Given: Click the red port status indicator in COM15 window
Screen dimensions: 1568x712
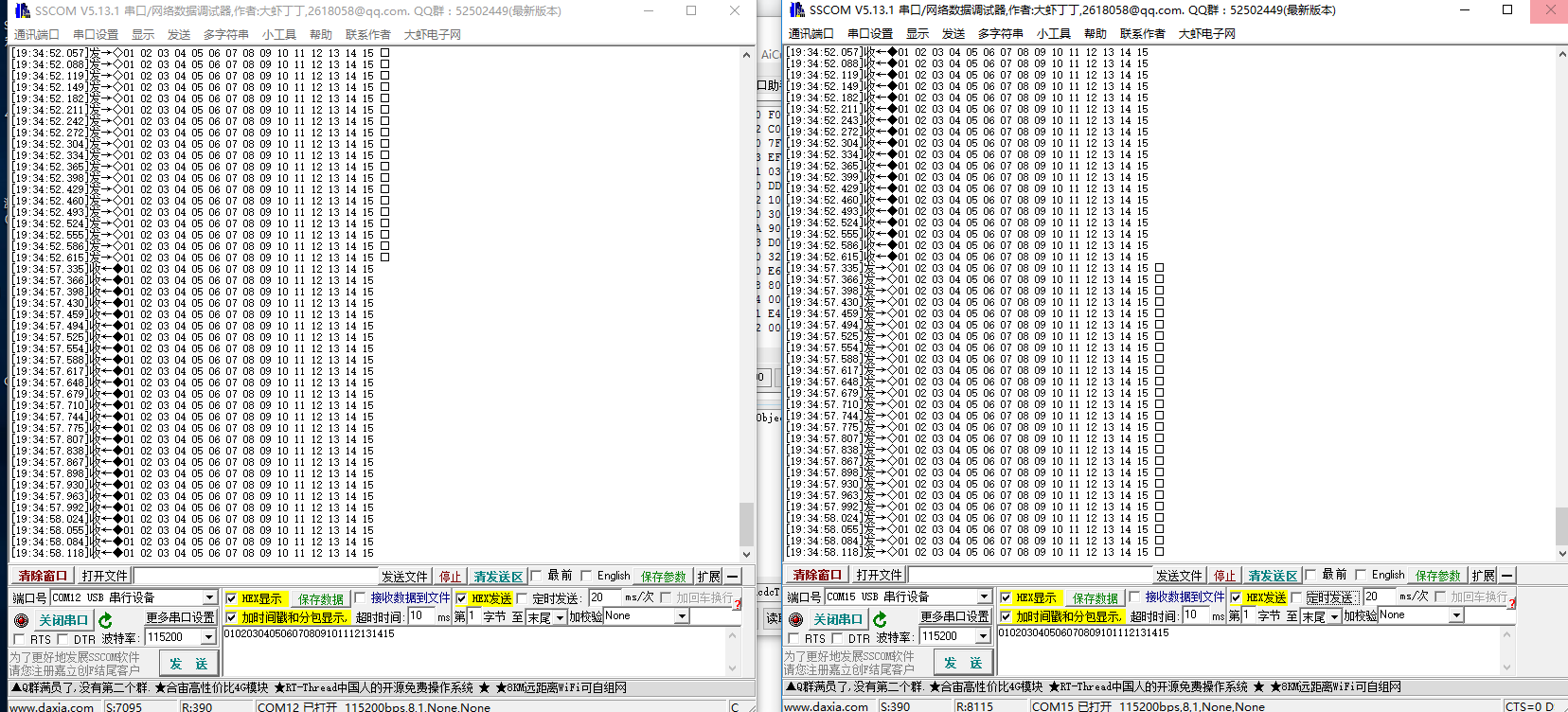Looking at the screenshot, I should coord(795,620).
